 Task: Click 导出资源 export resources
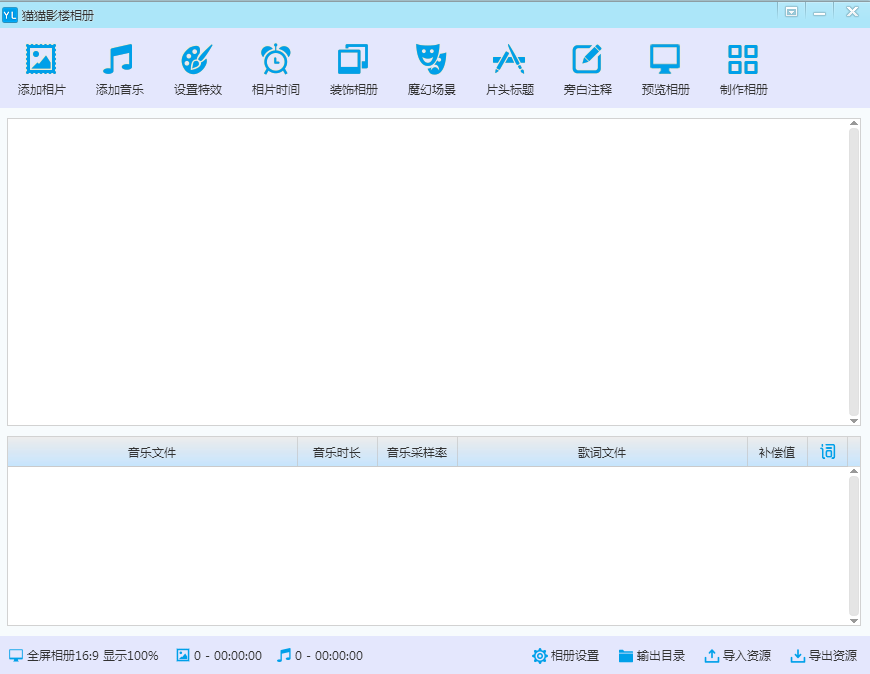(x=823, y=656)
